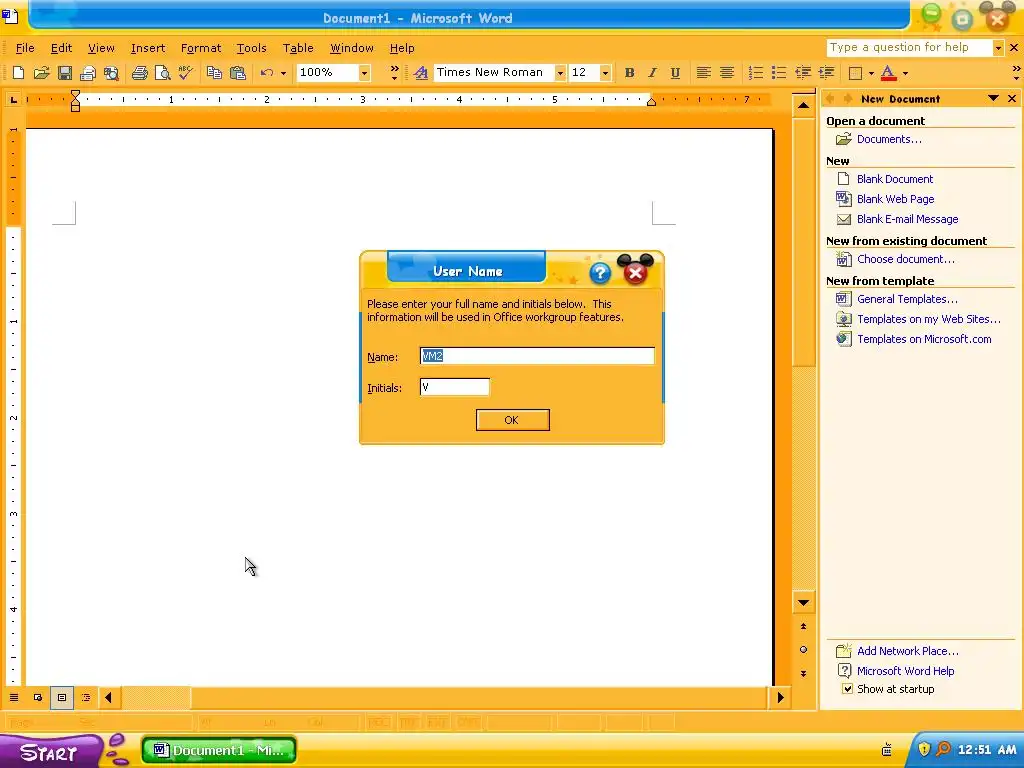Click the Paste clipboard icon
The height and width of the screenshot is (768, 1024).
[x=238, y=72]
